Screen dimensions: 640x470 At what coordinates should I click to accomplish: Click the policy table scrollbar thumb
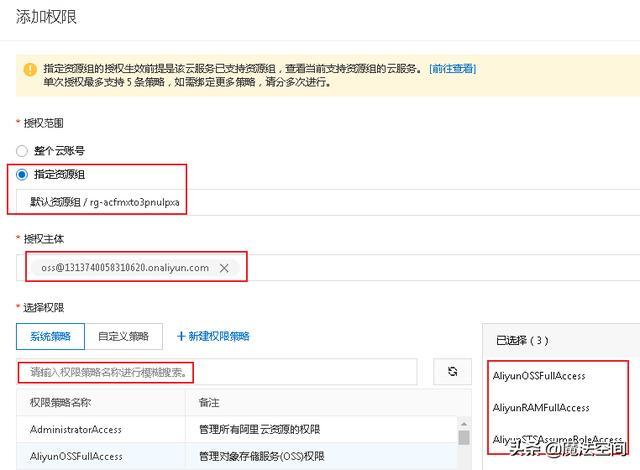tap(464, 438)
